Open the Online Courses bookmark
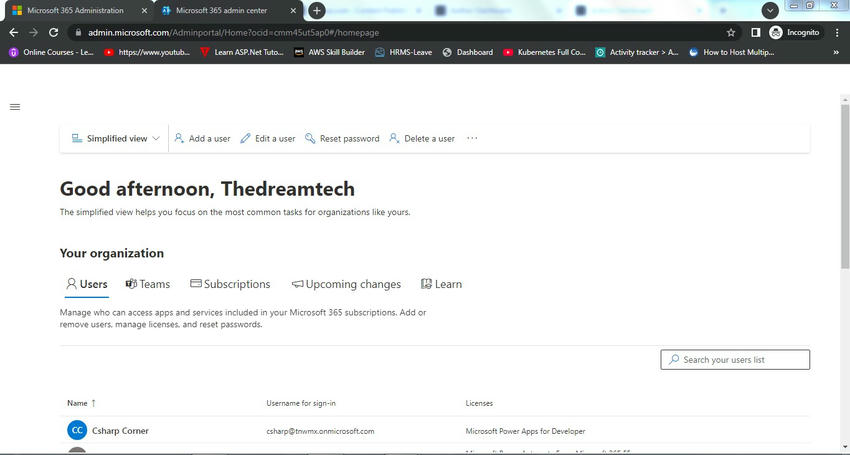The height and width of the screenshot is (455, 850). [x=51, y=52]
